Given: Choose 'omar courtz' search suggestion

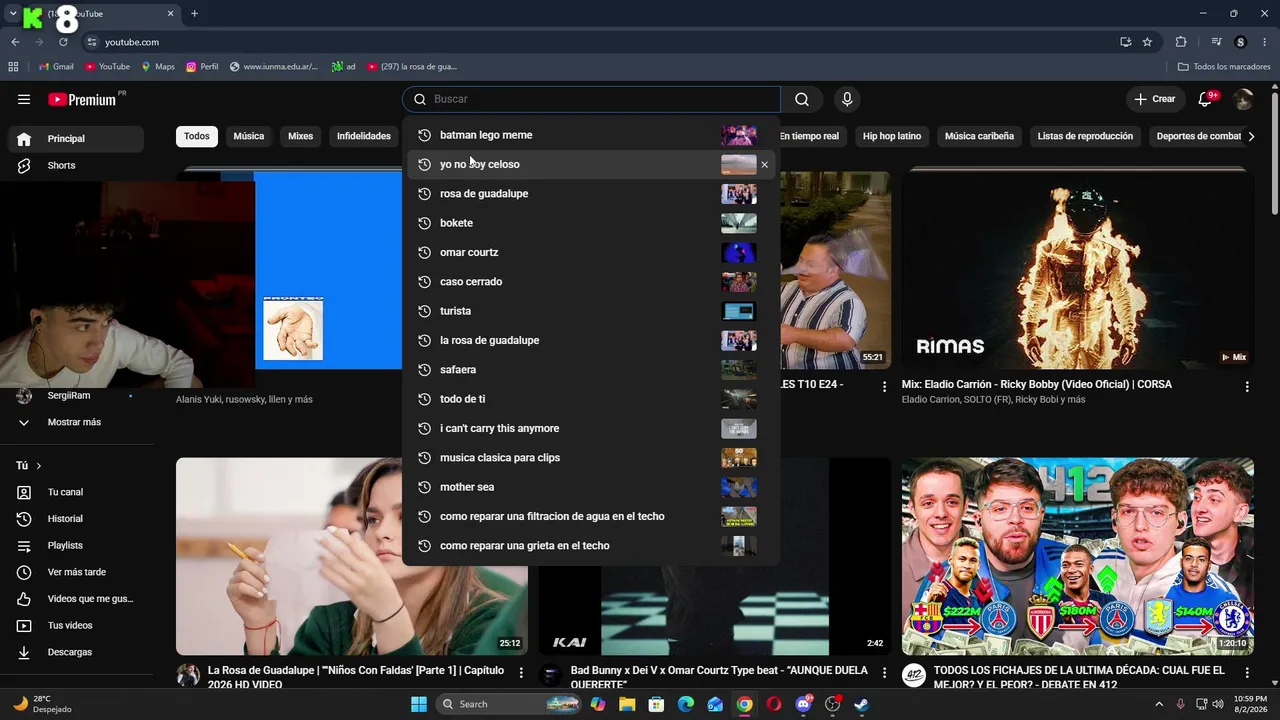Looking at the screenshot, I should click(591, 253).
